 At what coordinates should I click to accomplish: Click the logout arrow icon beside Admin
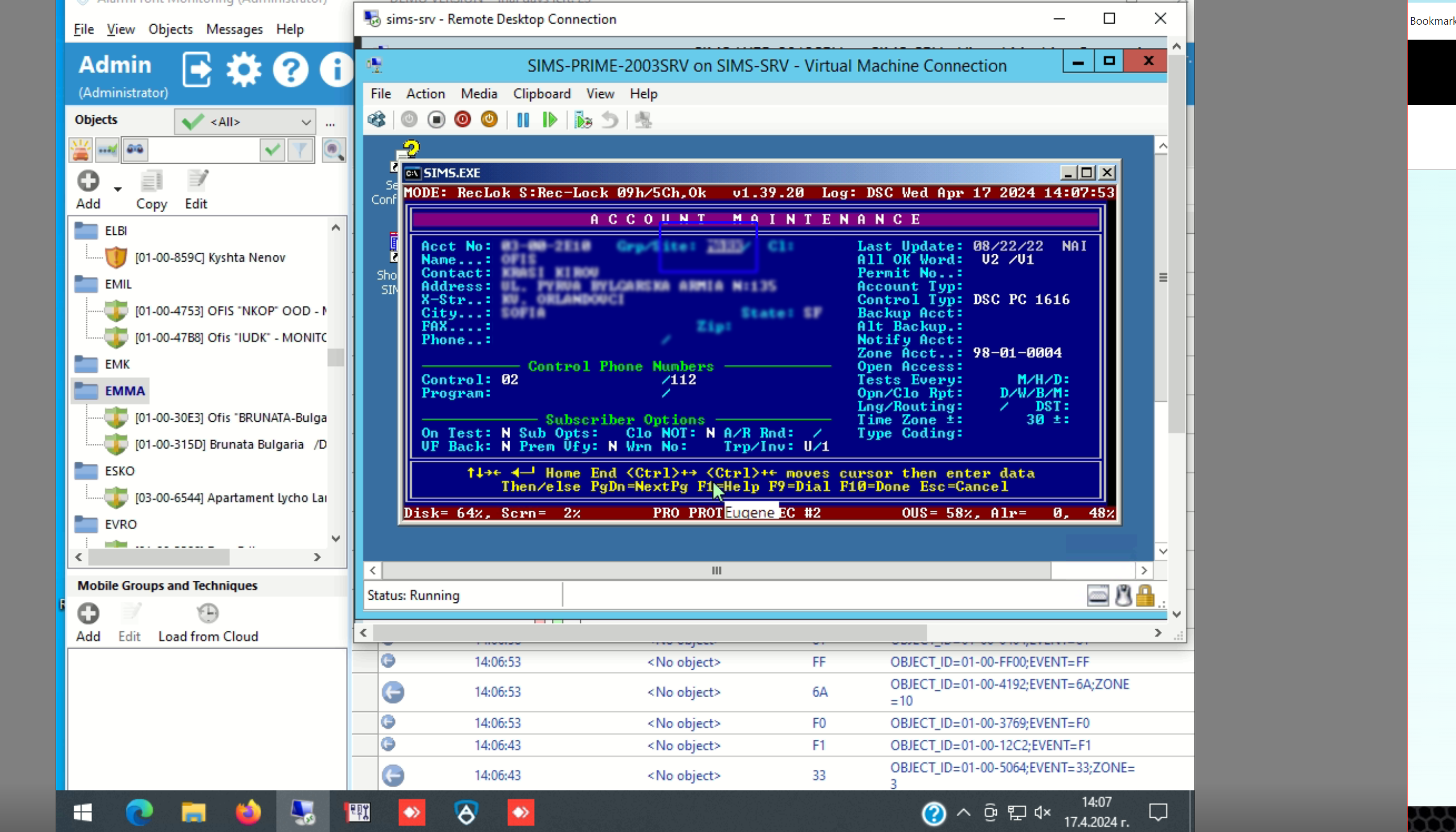pyautogui.click(x=197, y=70)
